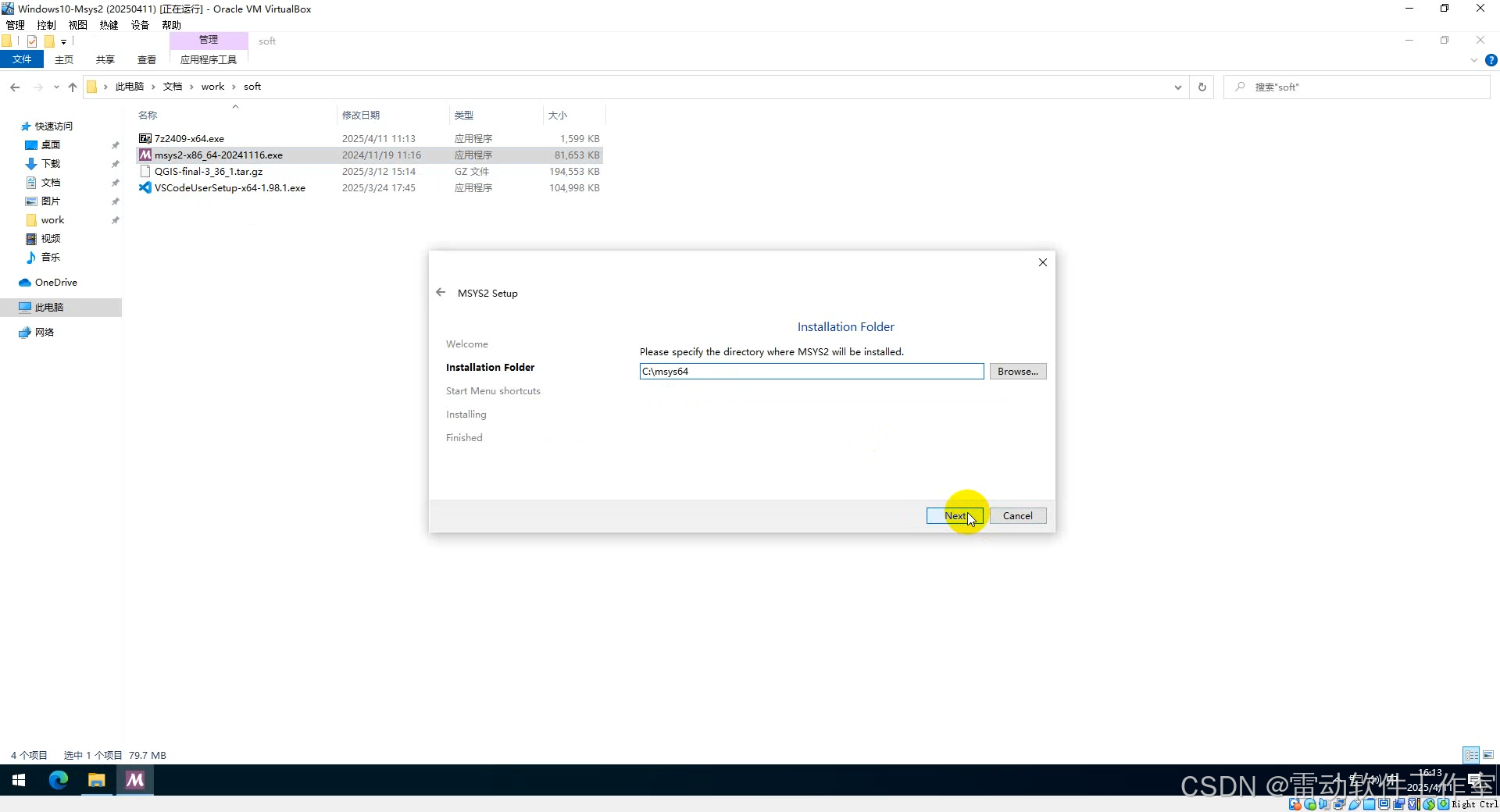Click the 搜索"soft" search box

point(1357,87)
